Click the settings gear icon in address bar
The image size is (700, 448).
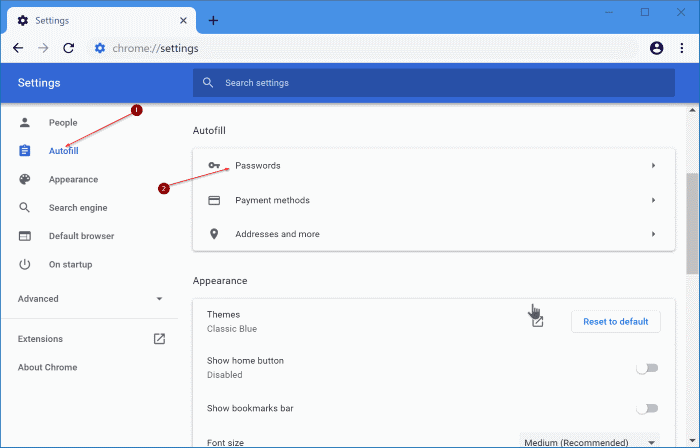point(100,48)
